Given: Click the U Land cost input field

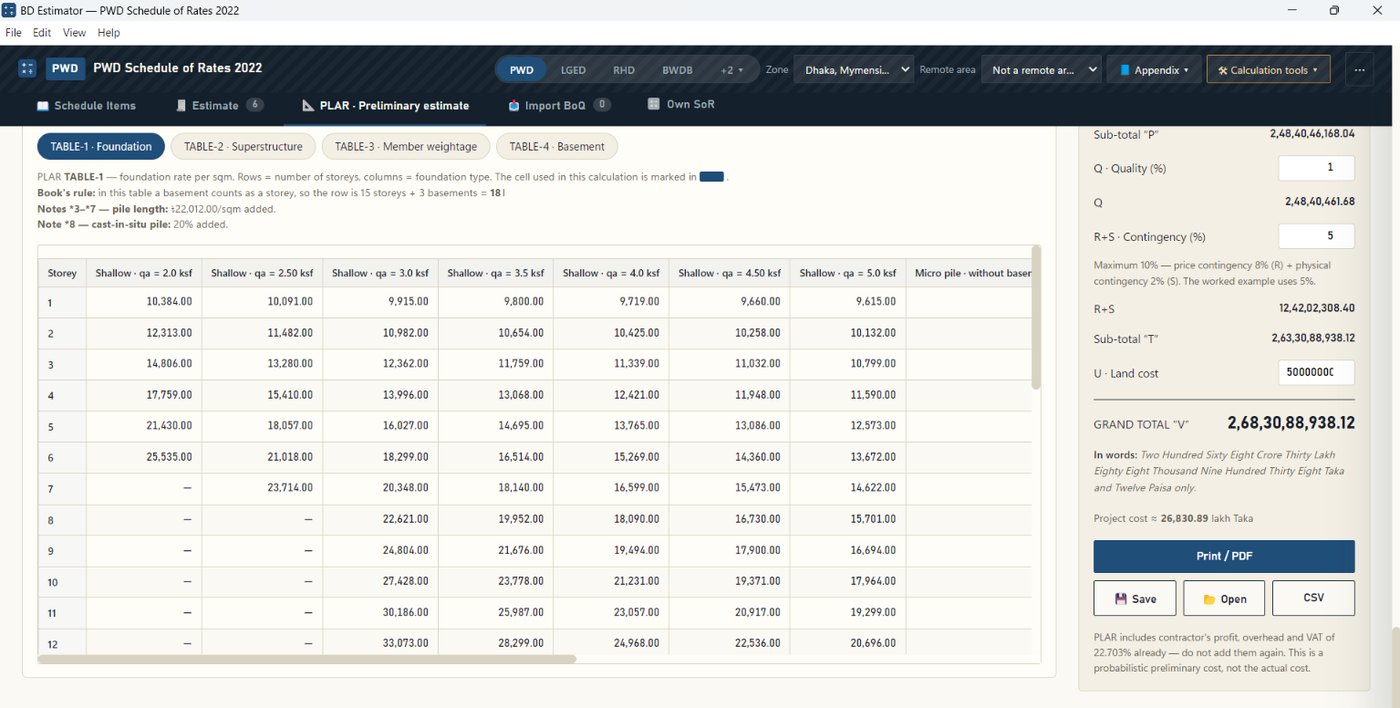Looking at the screenshot, I should click(1316, 373).
